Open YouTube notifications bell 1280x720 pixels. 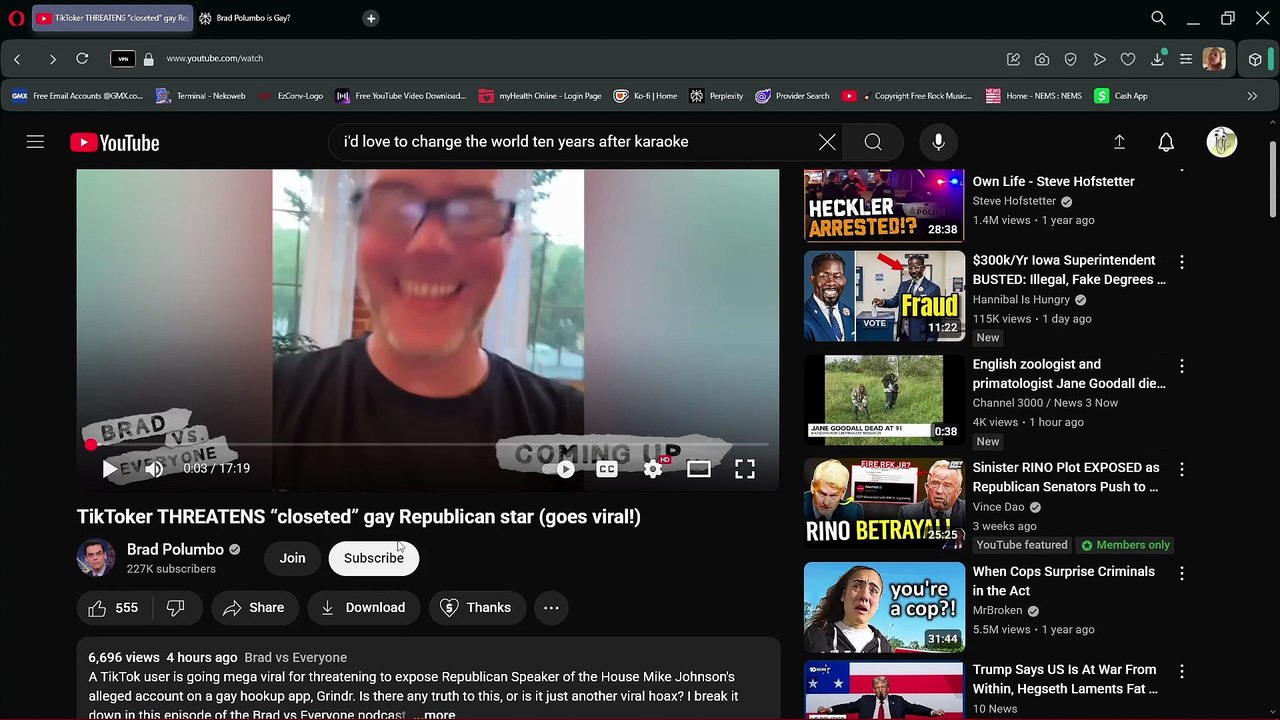click(1166, 142)
